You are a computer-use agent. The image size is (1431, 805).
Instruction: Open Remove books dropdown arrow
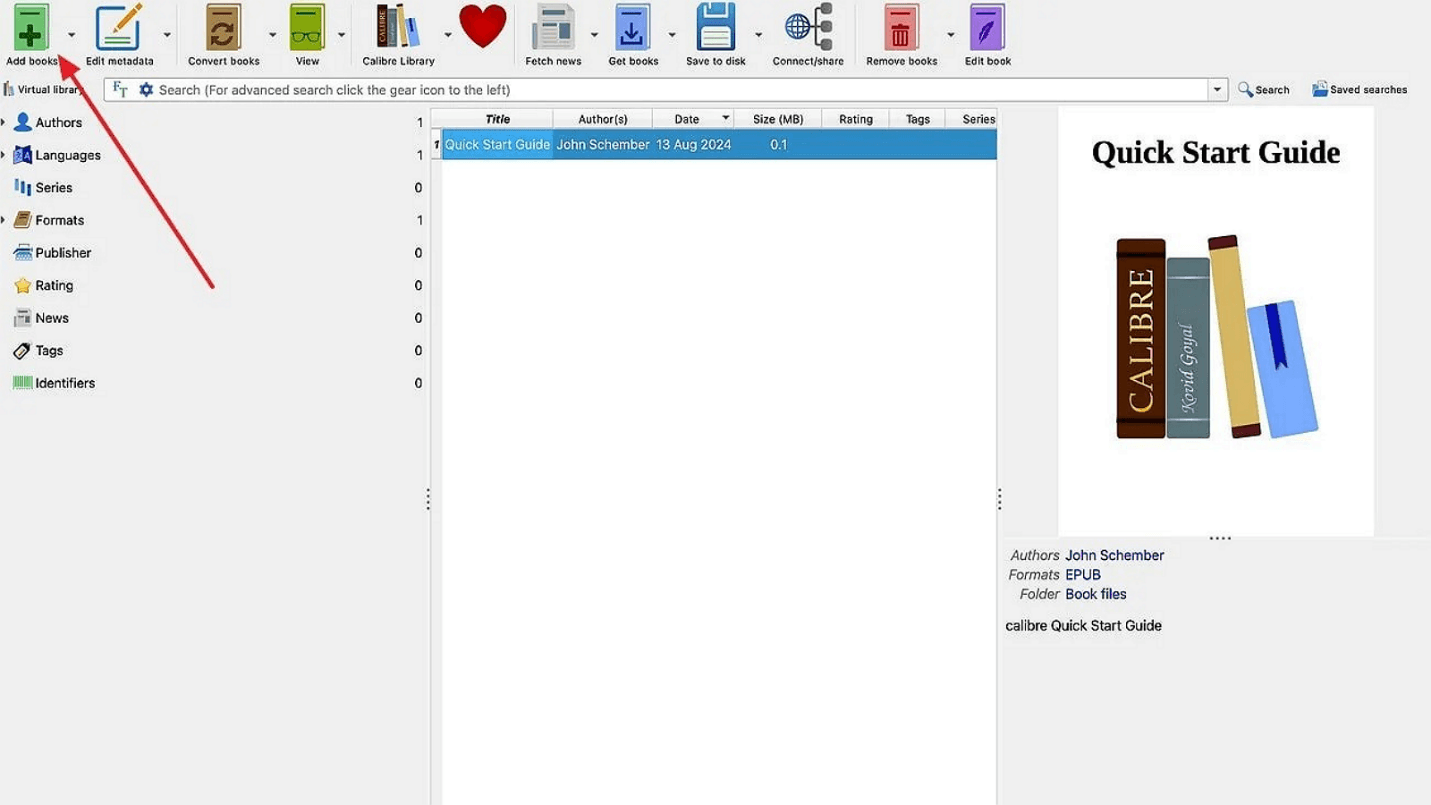pos(950,35)
